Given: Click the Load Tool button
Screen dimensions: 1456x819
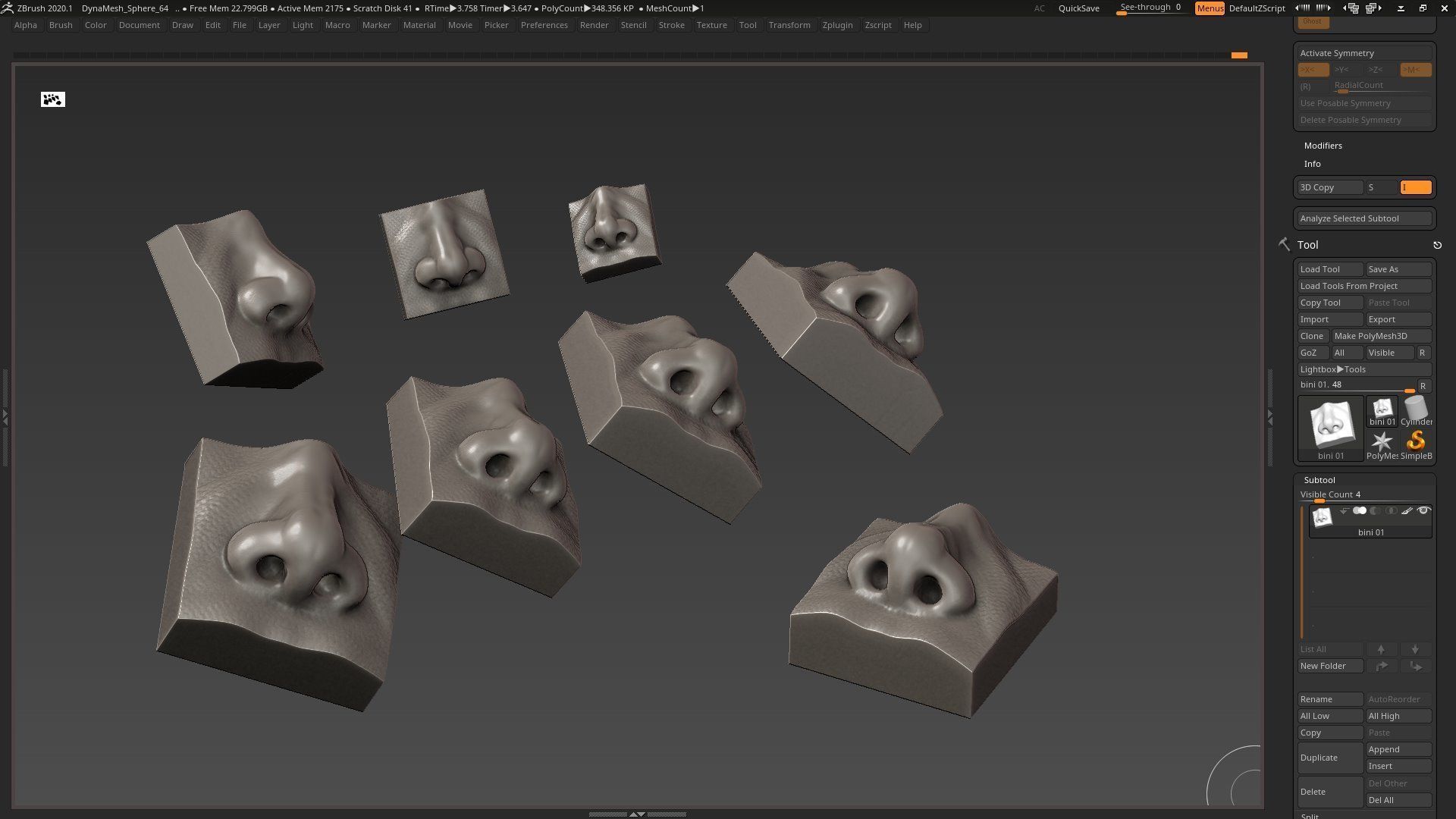Looking at the screenshot, I should pyautogui.click(x=1330, y=269).
